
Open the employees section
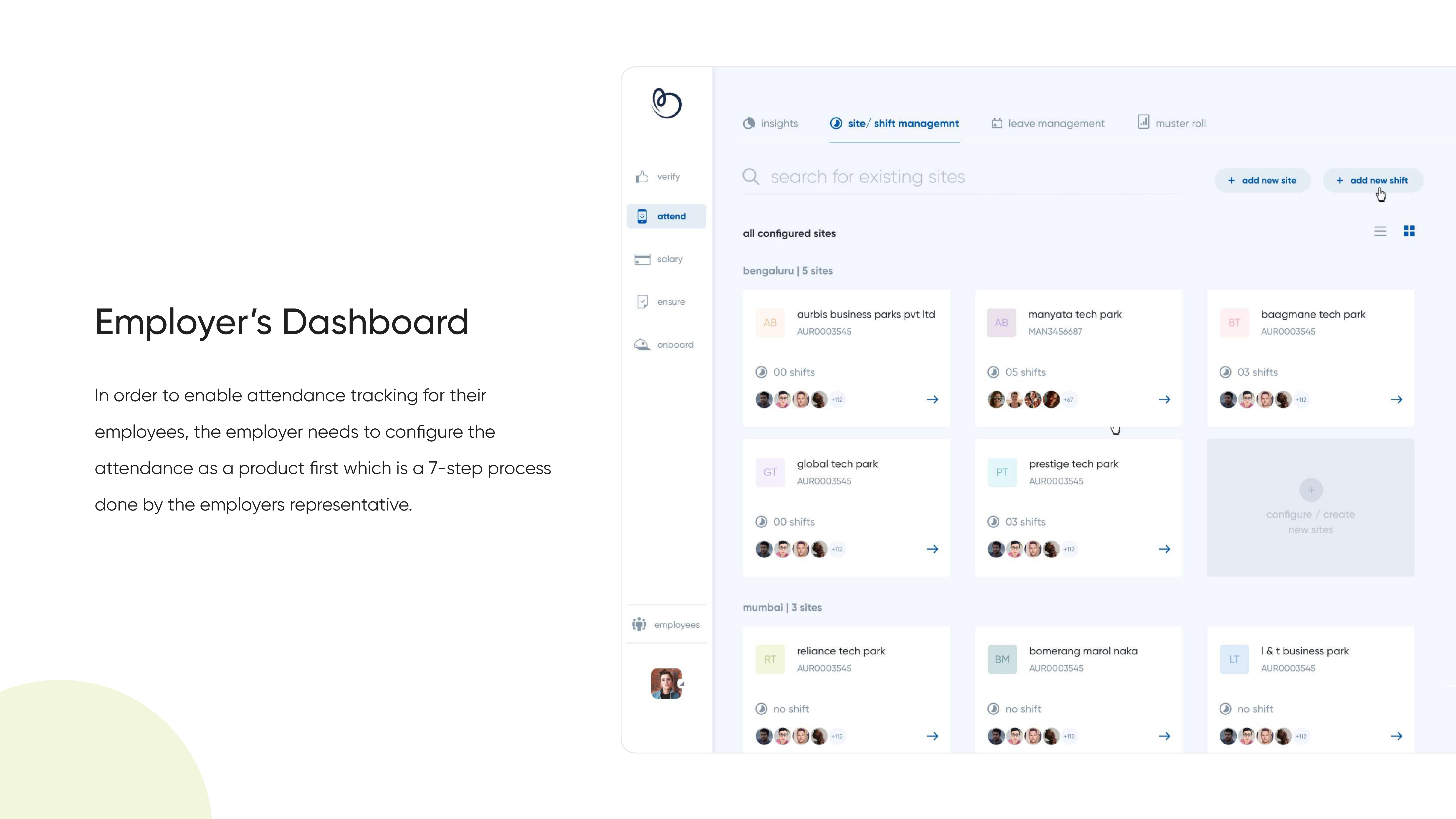[x=666, y=624]
